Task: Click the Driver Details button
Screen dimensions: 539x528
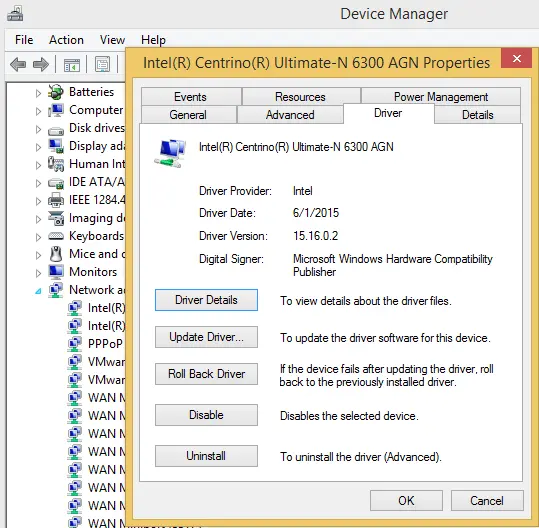Action: click(x=206, y=300)
